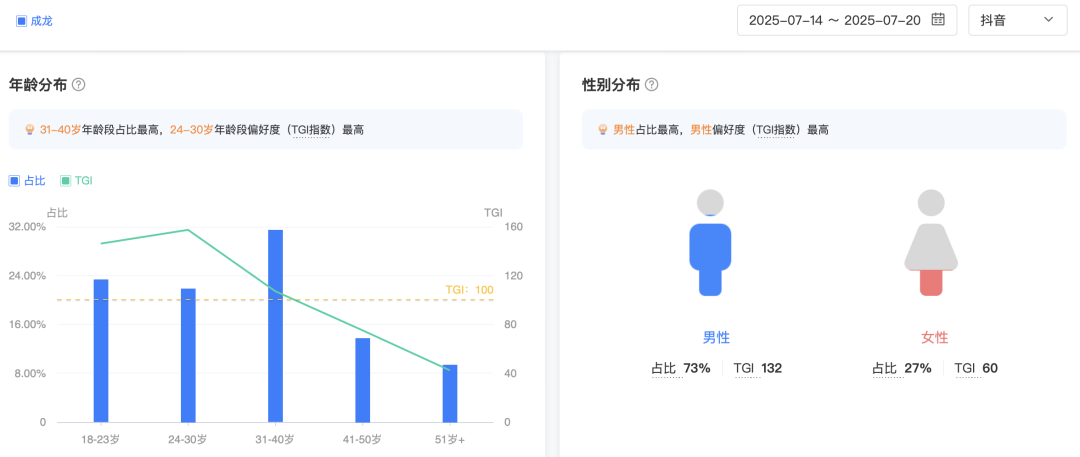Open the date range picker field
Image resolution: width=1080 pixels, height=457 pixels.
click(847, 20)
